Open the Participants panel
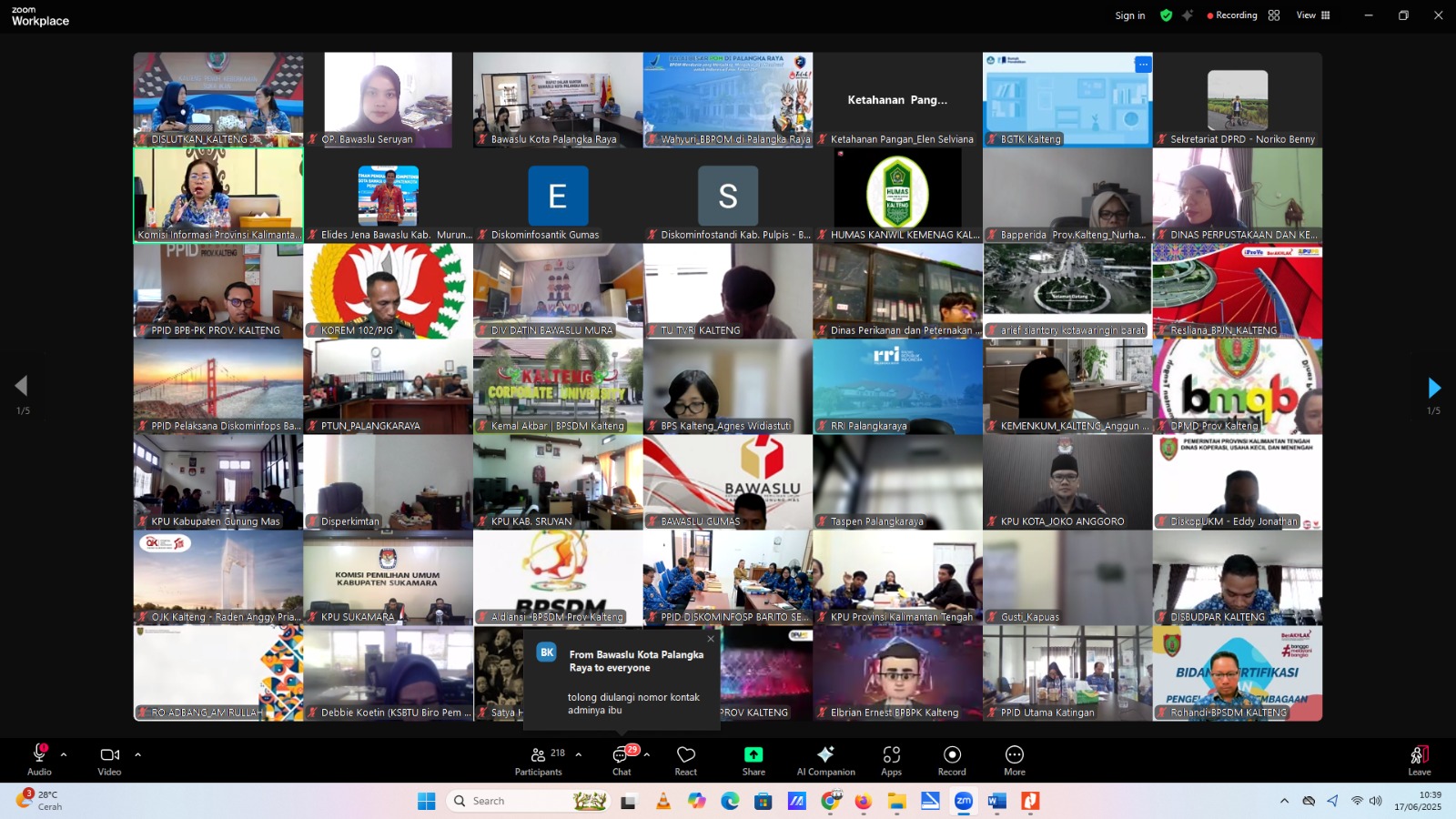1456x819 pixels. coord(539,761)
